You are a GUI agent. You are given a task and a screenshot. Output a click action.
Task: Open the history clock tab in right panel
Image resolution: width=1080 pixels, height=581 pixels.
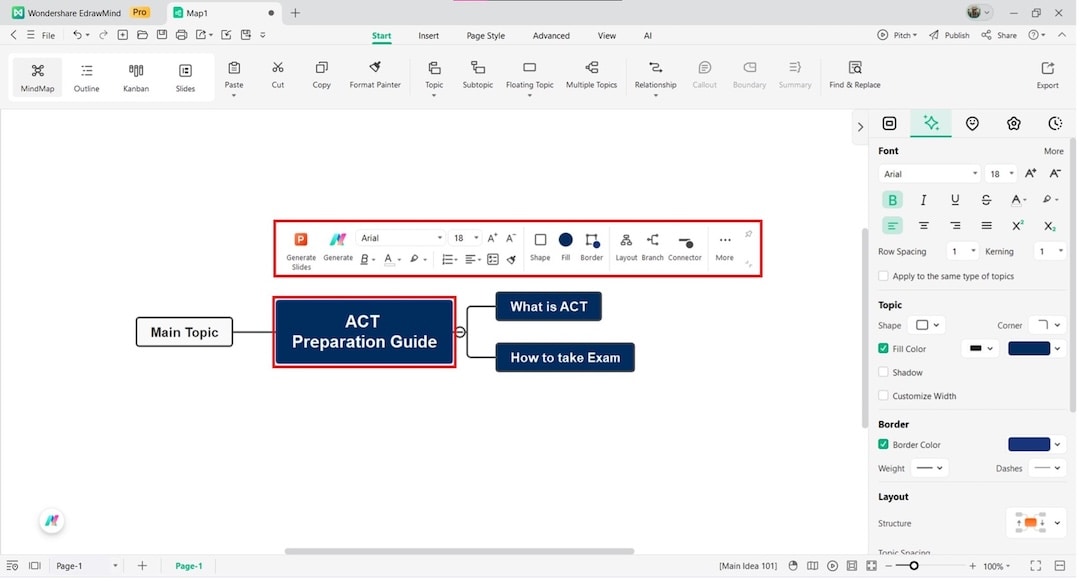click(1055, 123)
